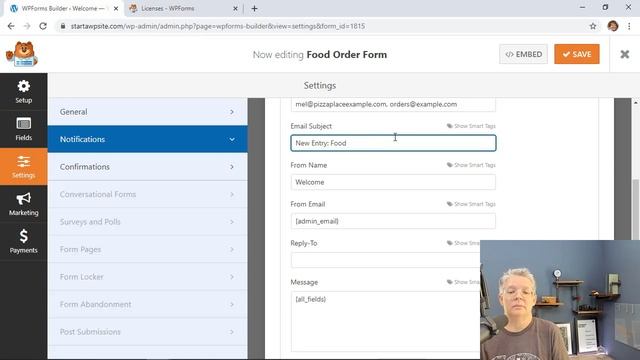The image size is (640, 360).
Task: Click the 'Food Order Form' title text
Action: pos(347,55)
